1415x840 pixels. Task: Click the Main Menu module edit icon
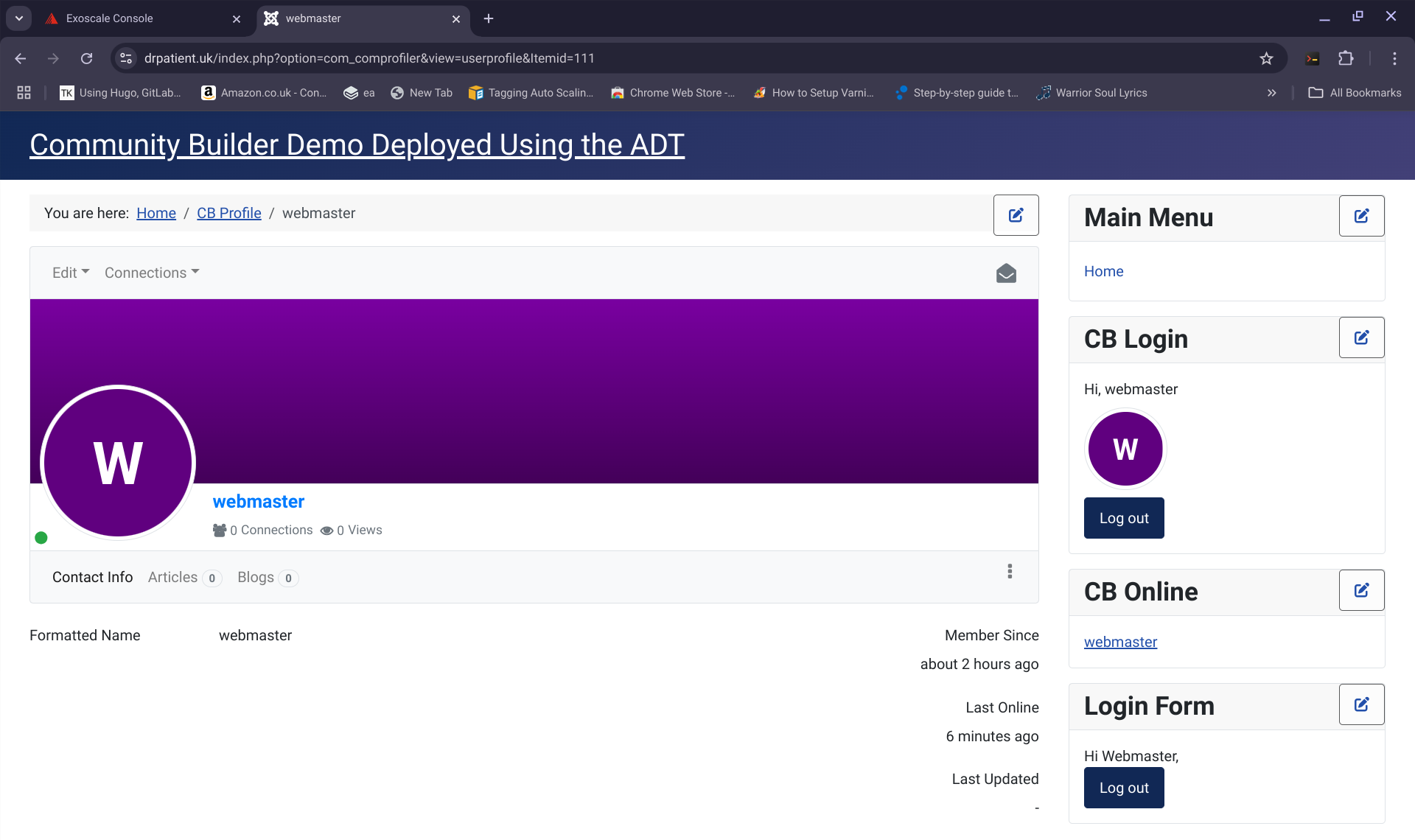pyautogui.click(x=1361, y=216)
